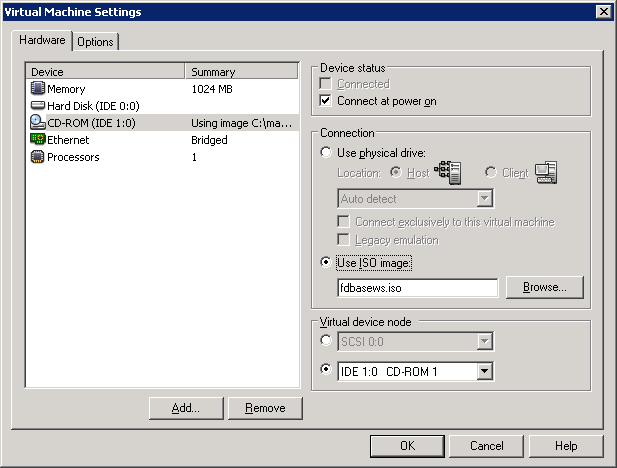Click the Memory device icon
This screenshot has height=468, width=617.
(38, 89)
